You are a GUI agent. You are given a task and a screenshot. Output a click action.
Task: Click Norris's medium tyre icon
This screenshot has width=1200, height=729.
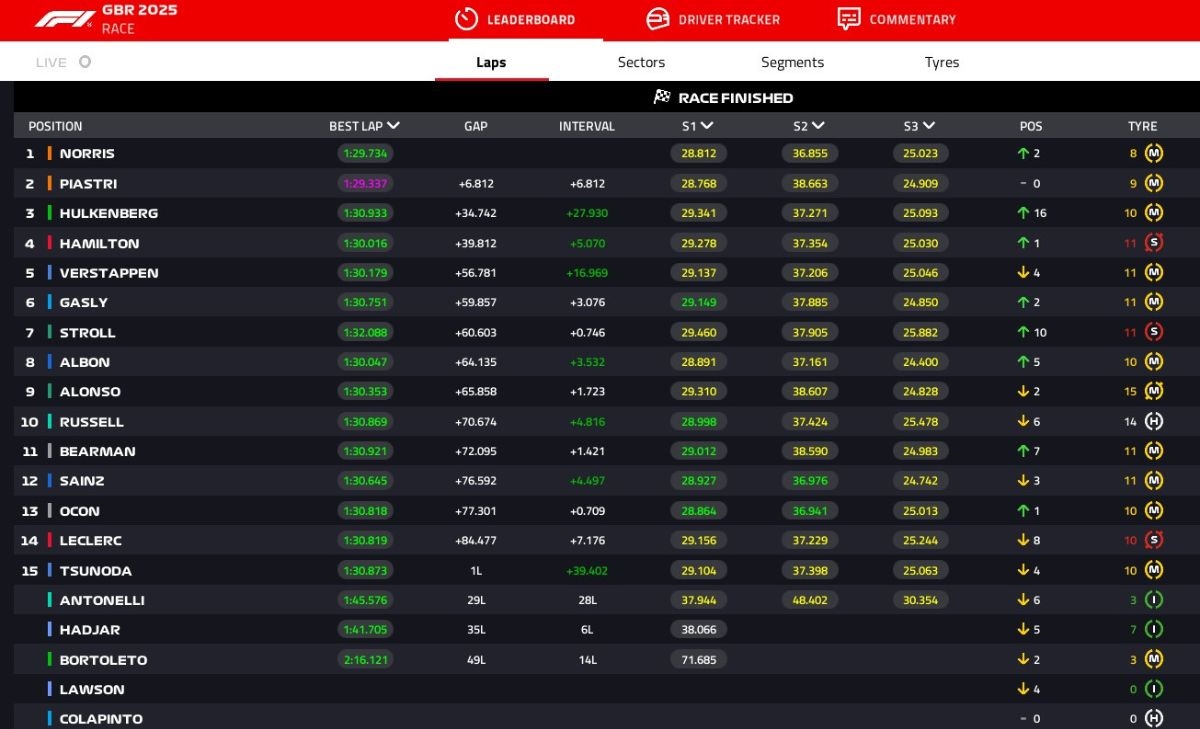click(x=1154, y=154)
